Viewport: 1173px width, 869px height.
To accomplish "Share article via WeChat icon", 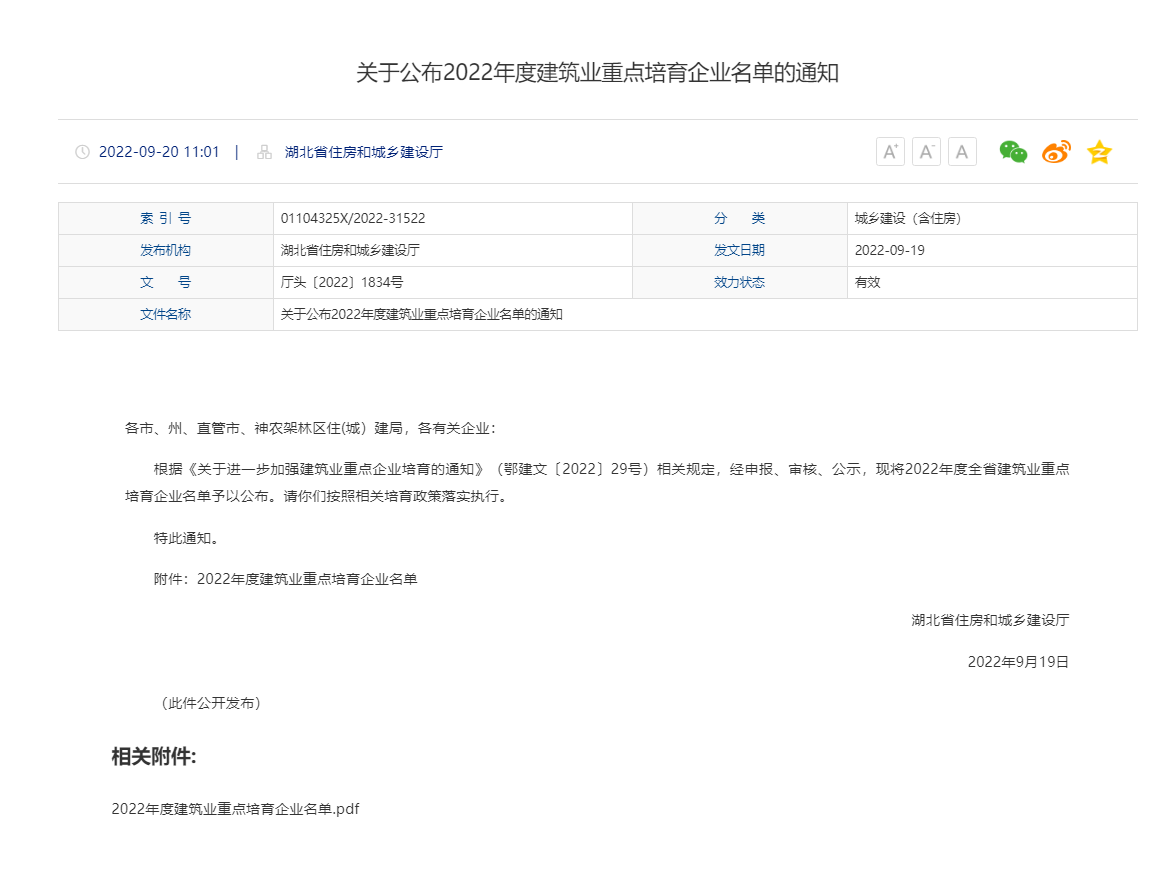I will point(1013,152).
